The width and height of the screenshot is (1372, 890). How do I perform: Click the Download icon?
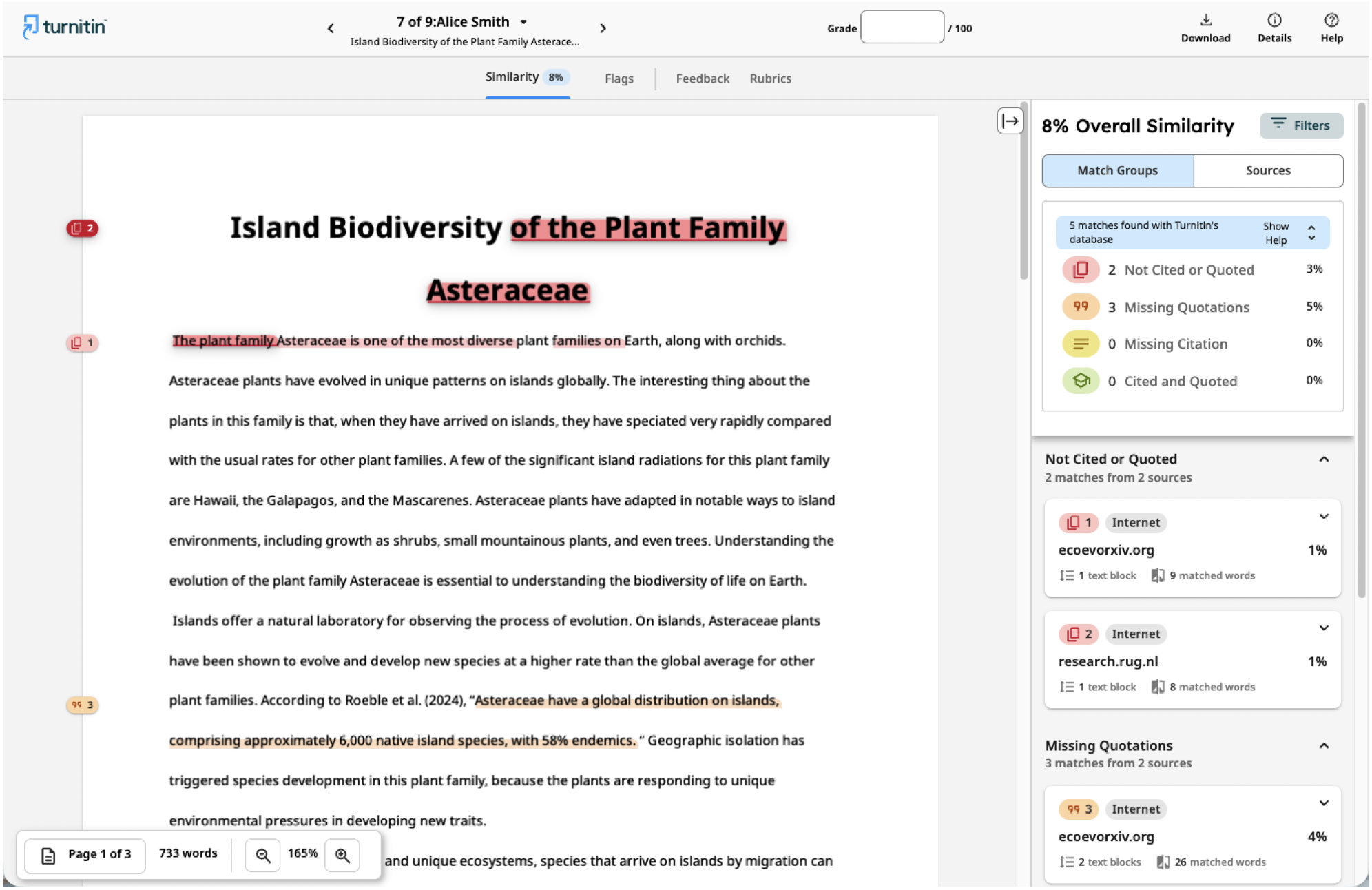click(x=1205, y=20)
